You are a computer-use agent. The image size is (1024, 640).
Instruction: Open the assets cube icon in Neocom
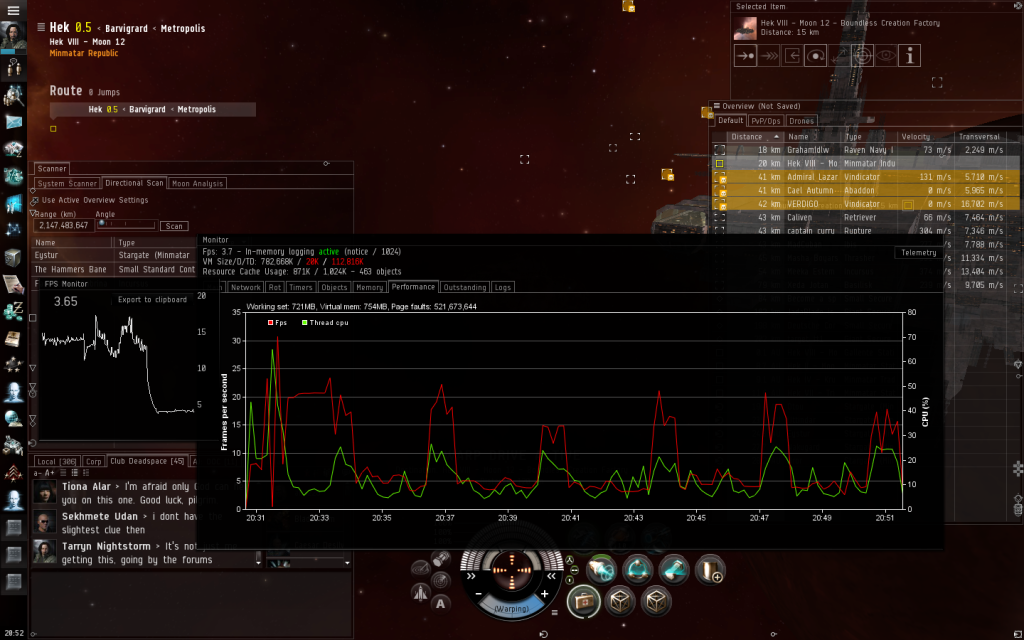tap(13, 258)
